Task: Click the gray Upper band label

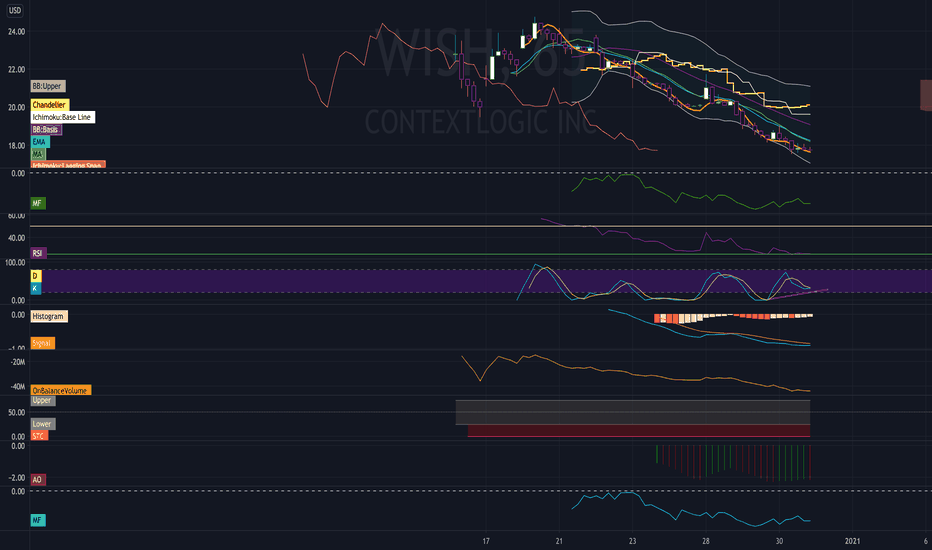Action: [43, 400]
